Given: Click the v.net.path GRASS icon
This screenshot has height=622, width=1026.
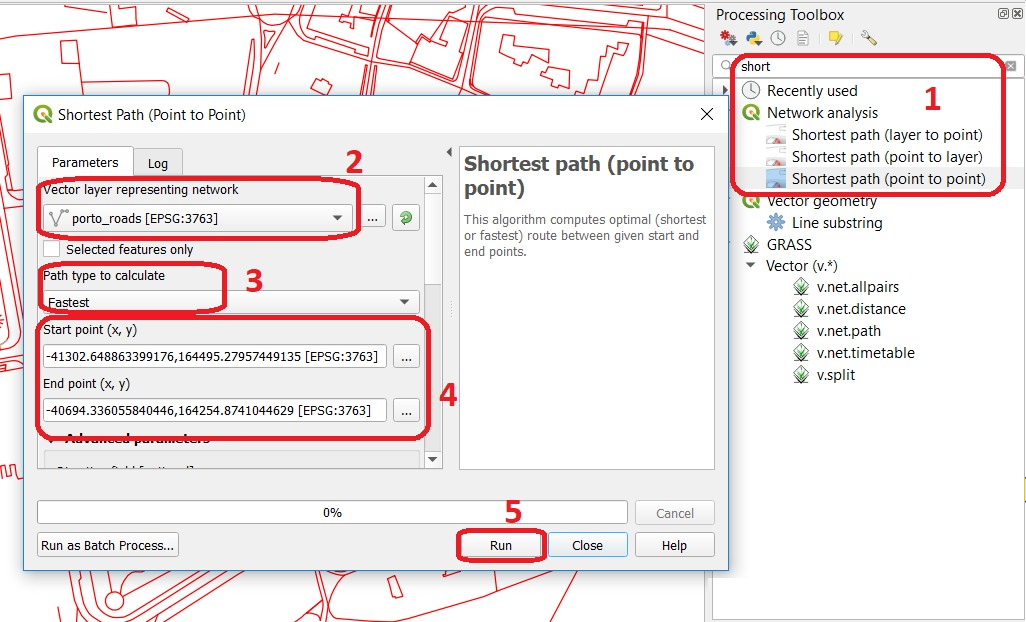Looking at the screenshot, I should 801,331.
